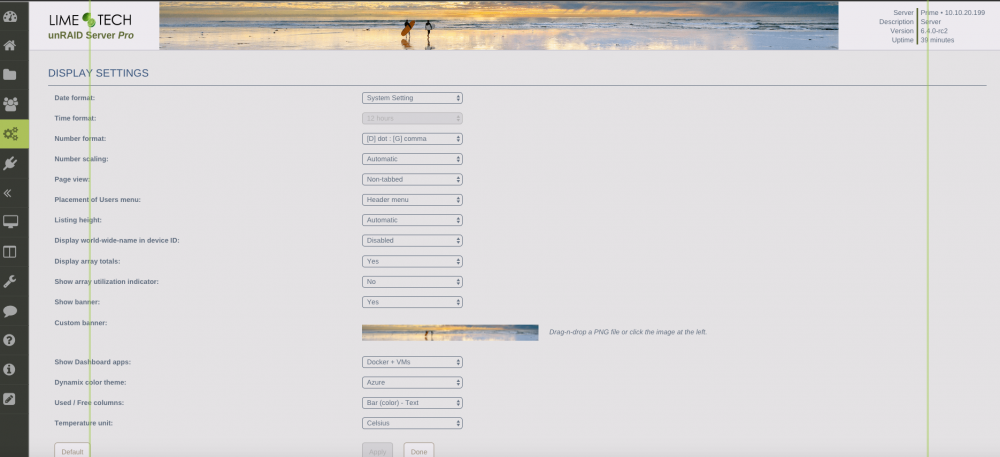The height and width of the screenshot is (457, 1000).
Task: Click the server address "Prime • 10.10.20.199"
Action: (x=952, y=13)
